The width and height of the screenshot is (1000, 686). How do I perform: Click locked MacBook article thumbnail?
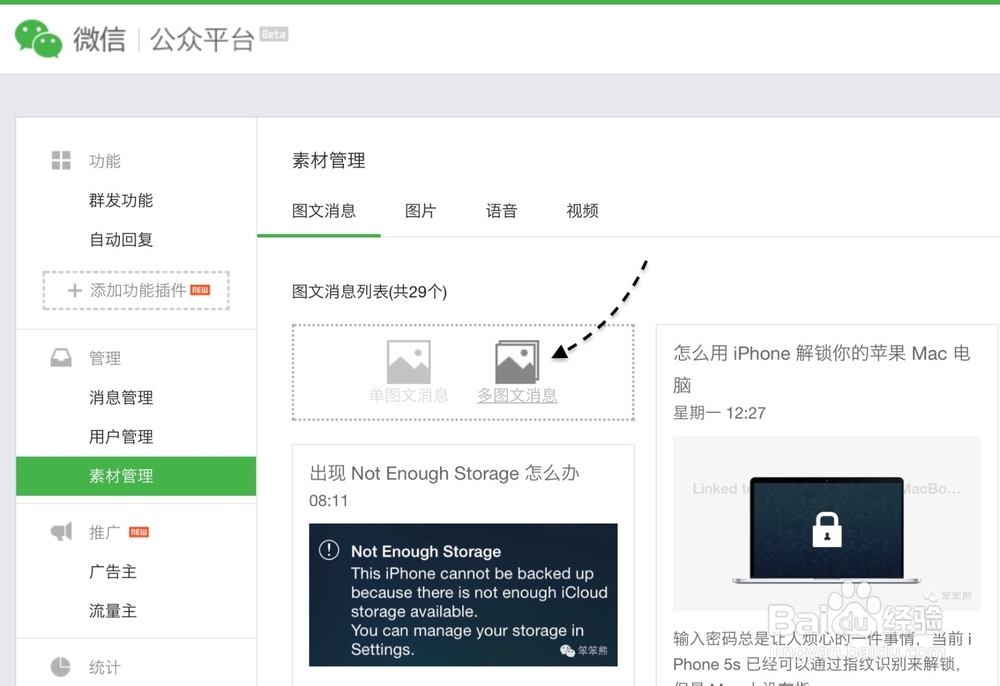point(827,523)
